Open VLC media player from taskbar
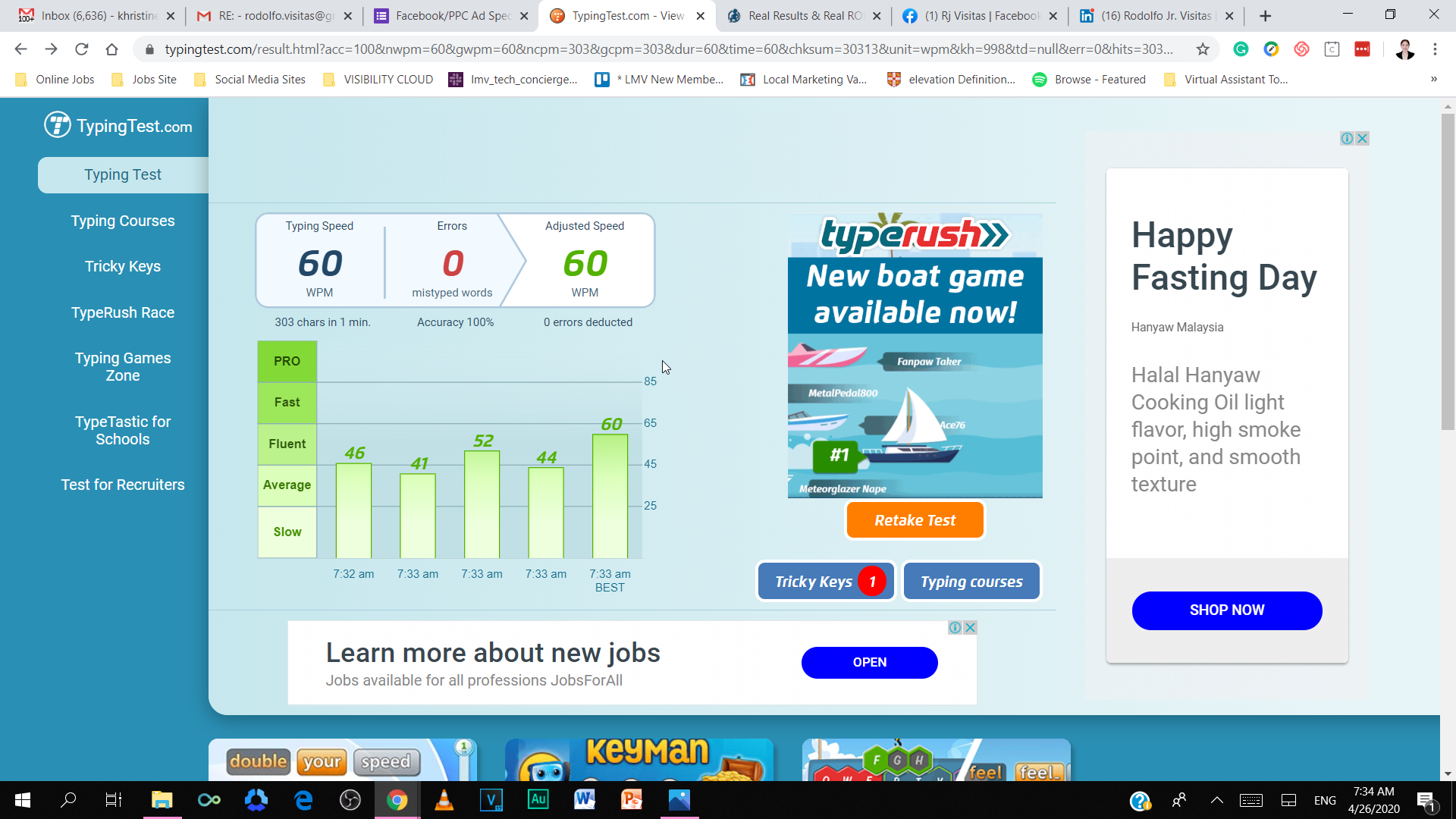The height and width of the screenshot is (819, 1456). pos(444,800)
